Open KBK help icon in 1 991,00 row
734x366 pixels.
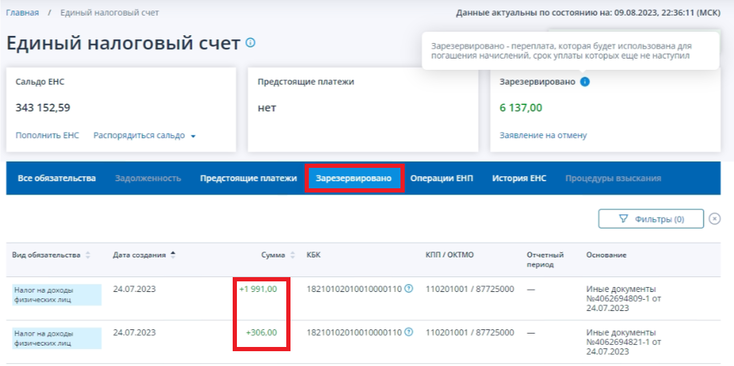point(409,289)
